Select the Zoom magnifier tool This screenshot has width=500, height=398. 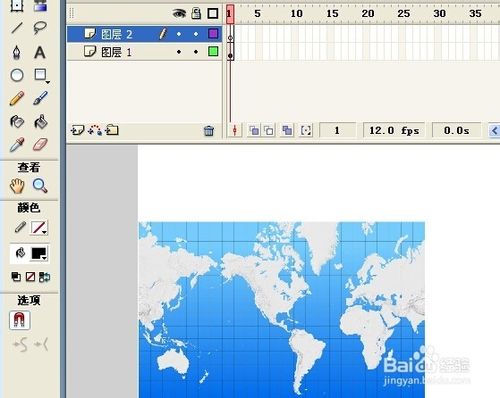tap(40, 186)
